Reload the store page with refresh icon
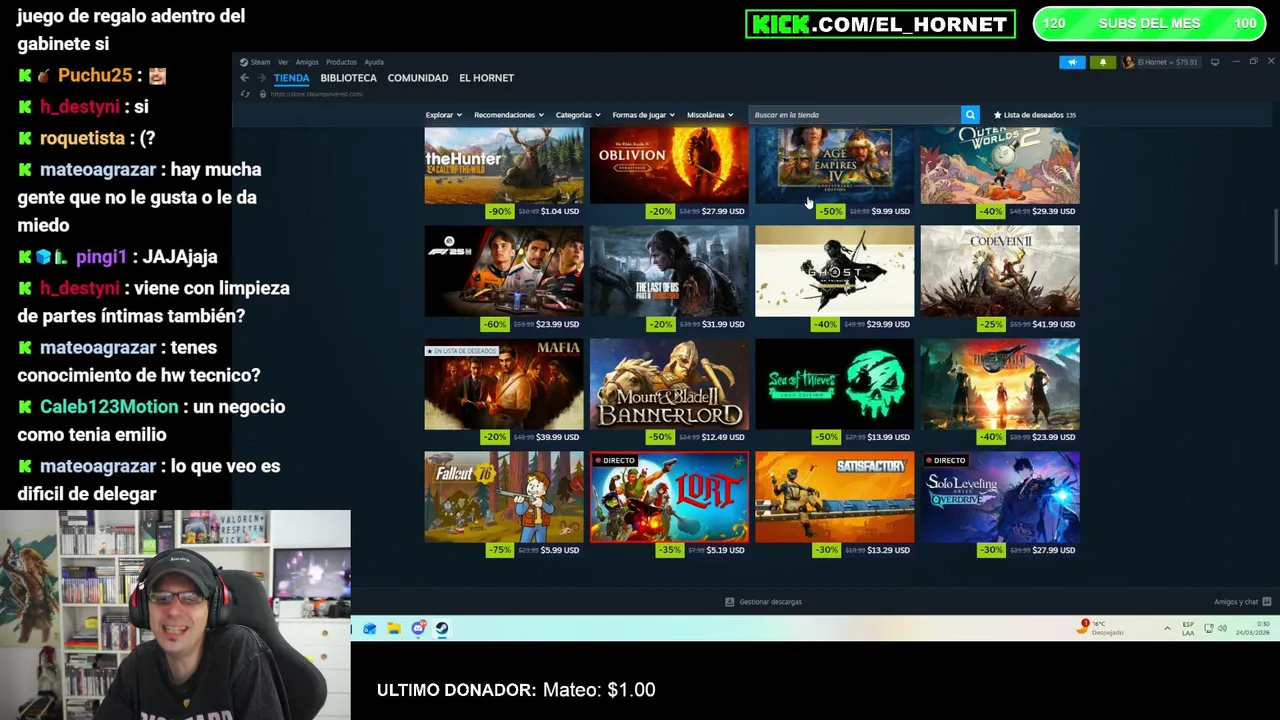Screen dimensions: 1280x720 pos(244,94)
